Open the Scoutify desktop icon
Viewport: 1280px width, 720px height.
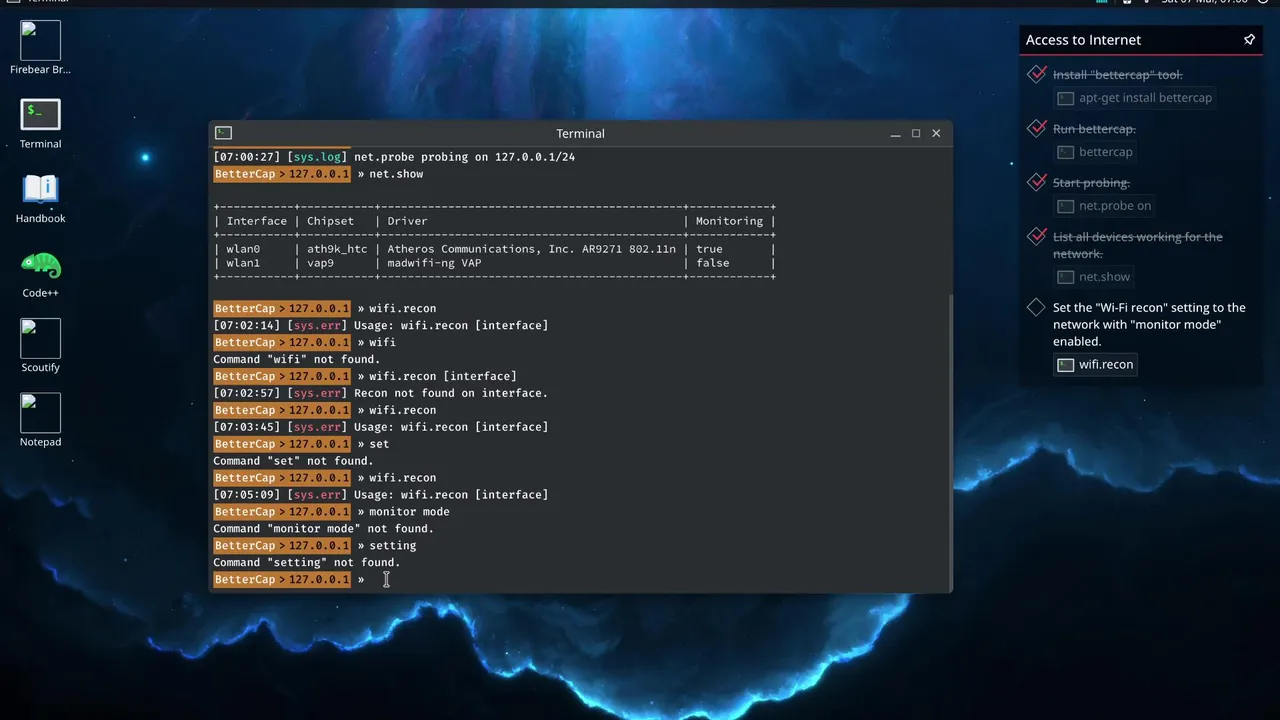(40, 339)
